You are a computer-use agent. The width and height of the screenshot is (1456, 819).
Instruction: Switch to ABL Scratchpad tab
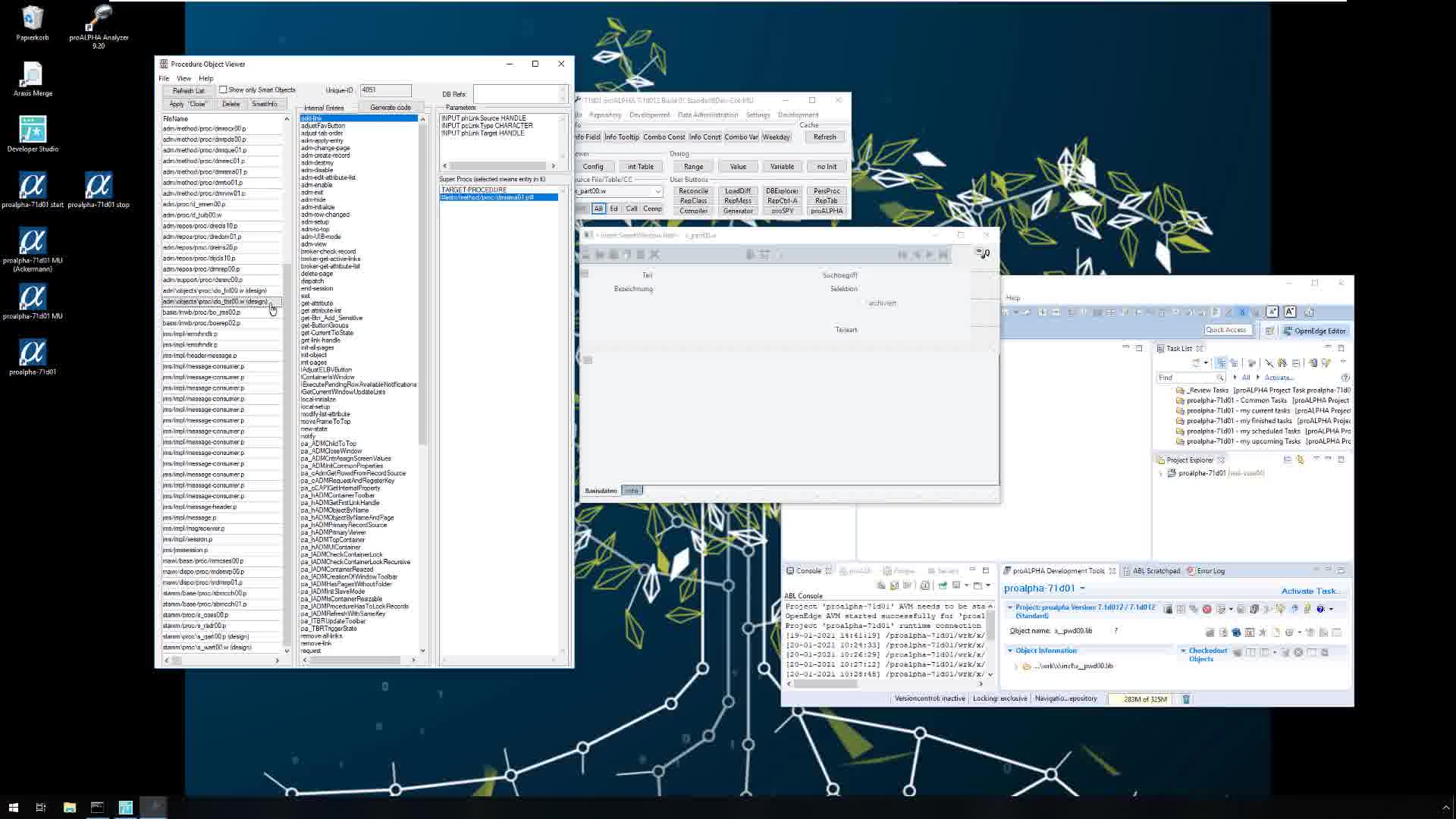coord(1151,571)
